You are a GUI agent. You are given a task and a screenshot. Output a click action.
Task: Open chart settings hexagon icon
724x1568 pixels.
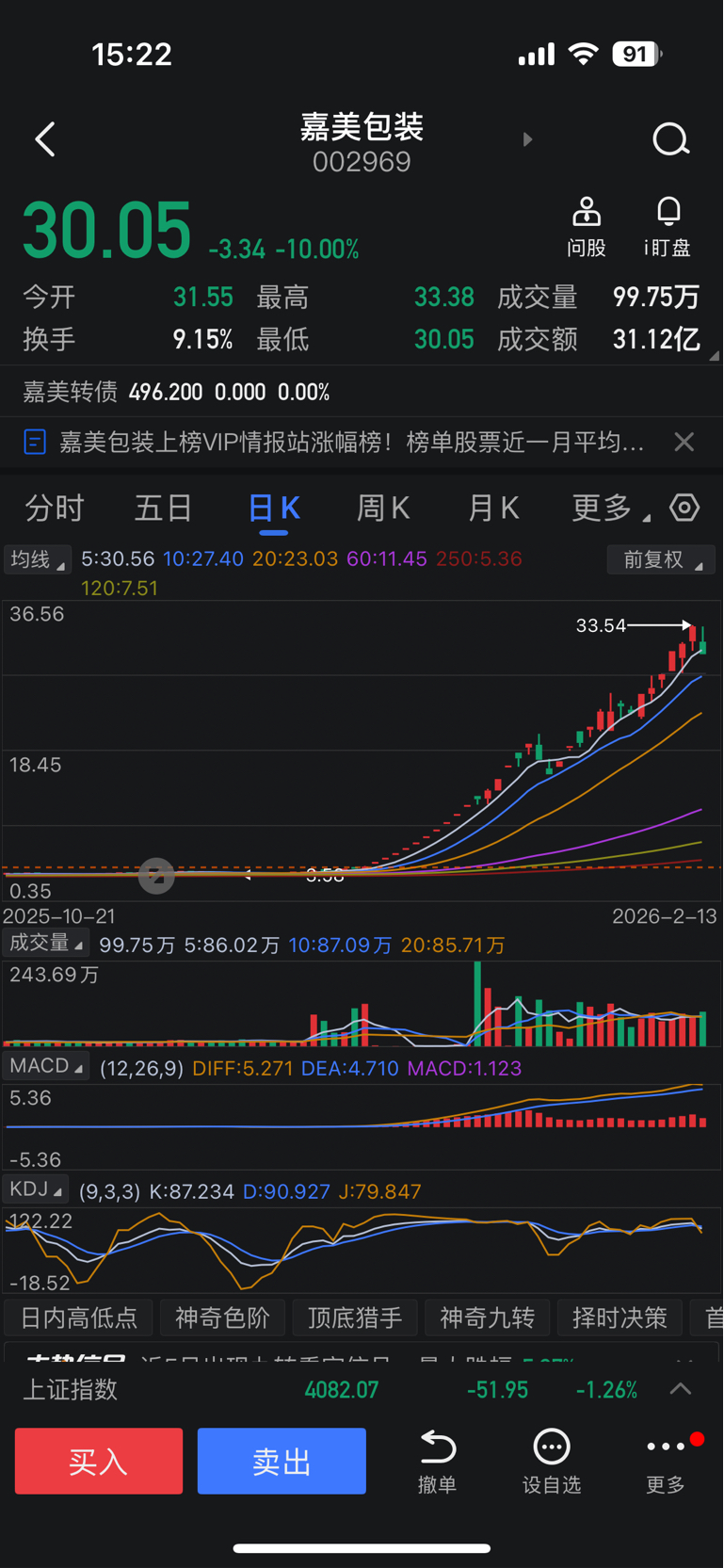coord(684,508)
